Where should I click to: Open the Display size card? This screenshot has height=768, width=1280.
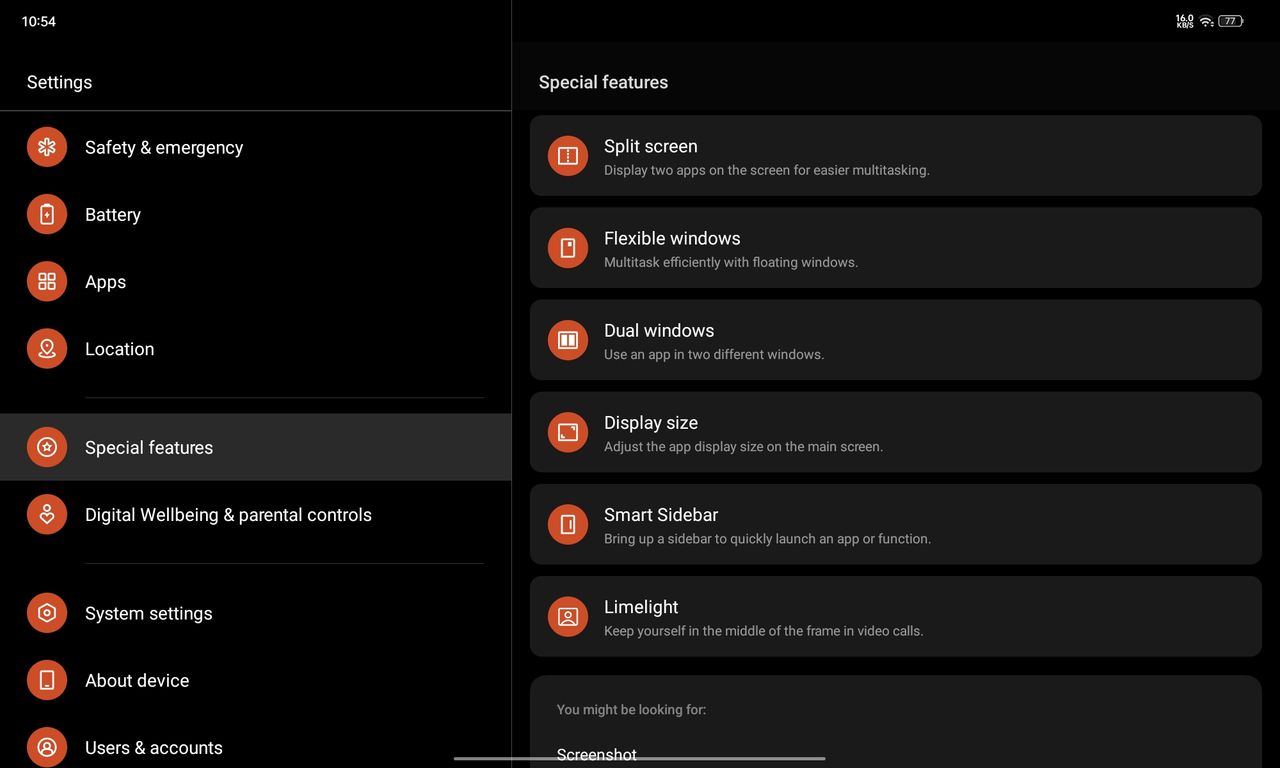pyautogui.click(x=895, y=432)
